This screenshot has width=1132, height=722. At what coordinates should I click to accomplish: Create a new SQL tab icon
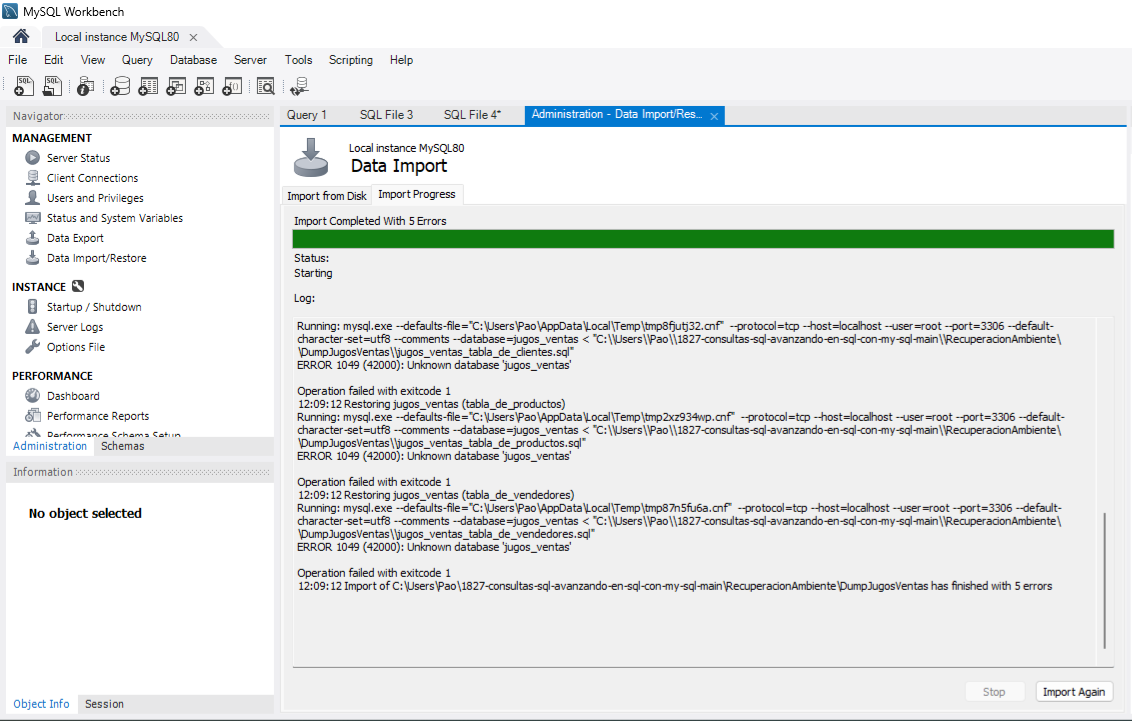pyautogui.click(x=24, y=87)
